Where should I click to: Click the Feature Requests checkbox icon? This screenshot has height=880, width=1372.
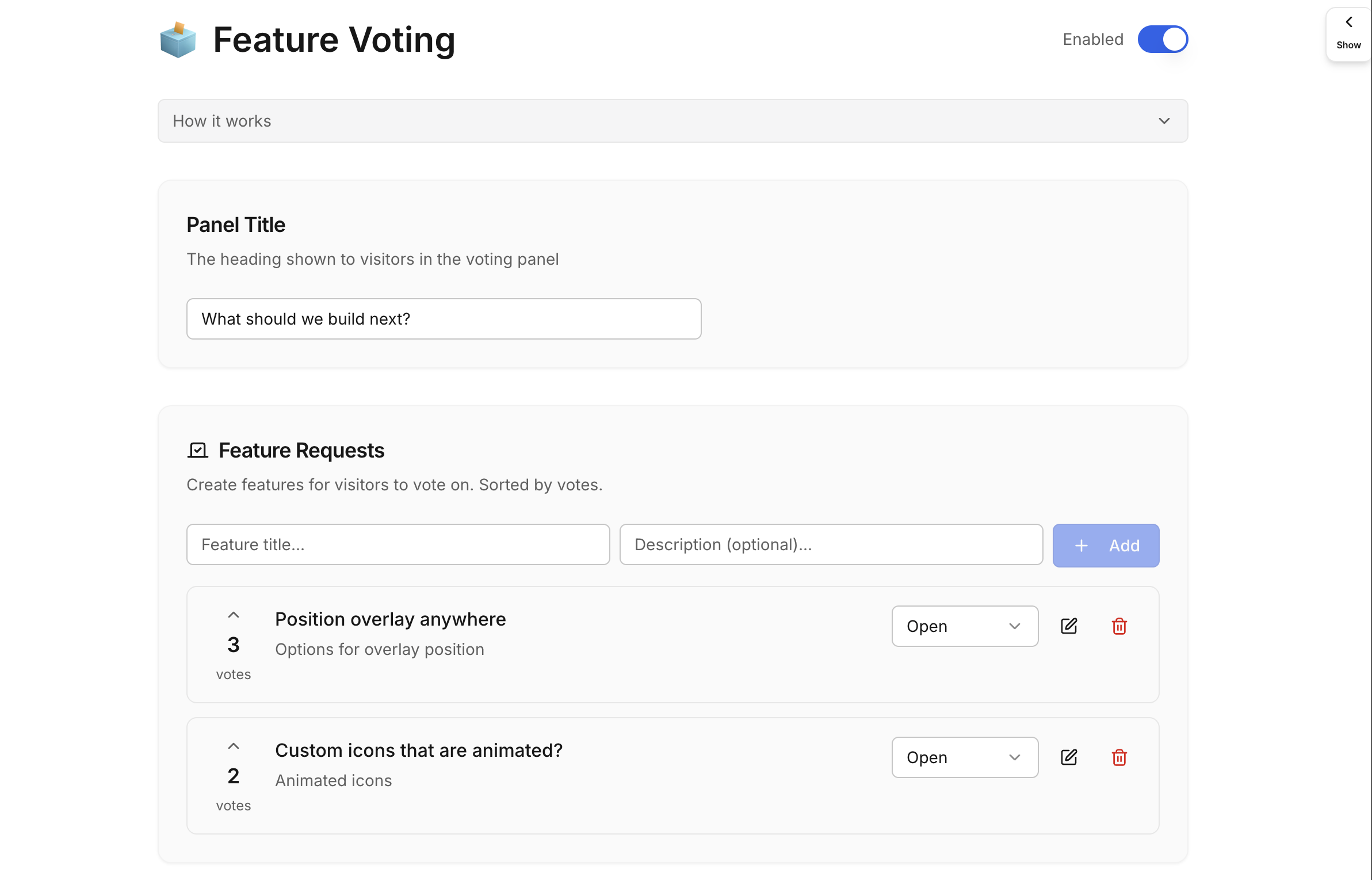[x=197, y=450]
